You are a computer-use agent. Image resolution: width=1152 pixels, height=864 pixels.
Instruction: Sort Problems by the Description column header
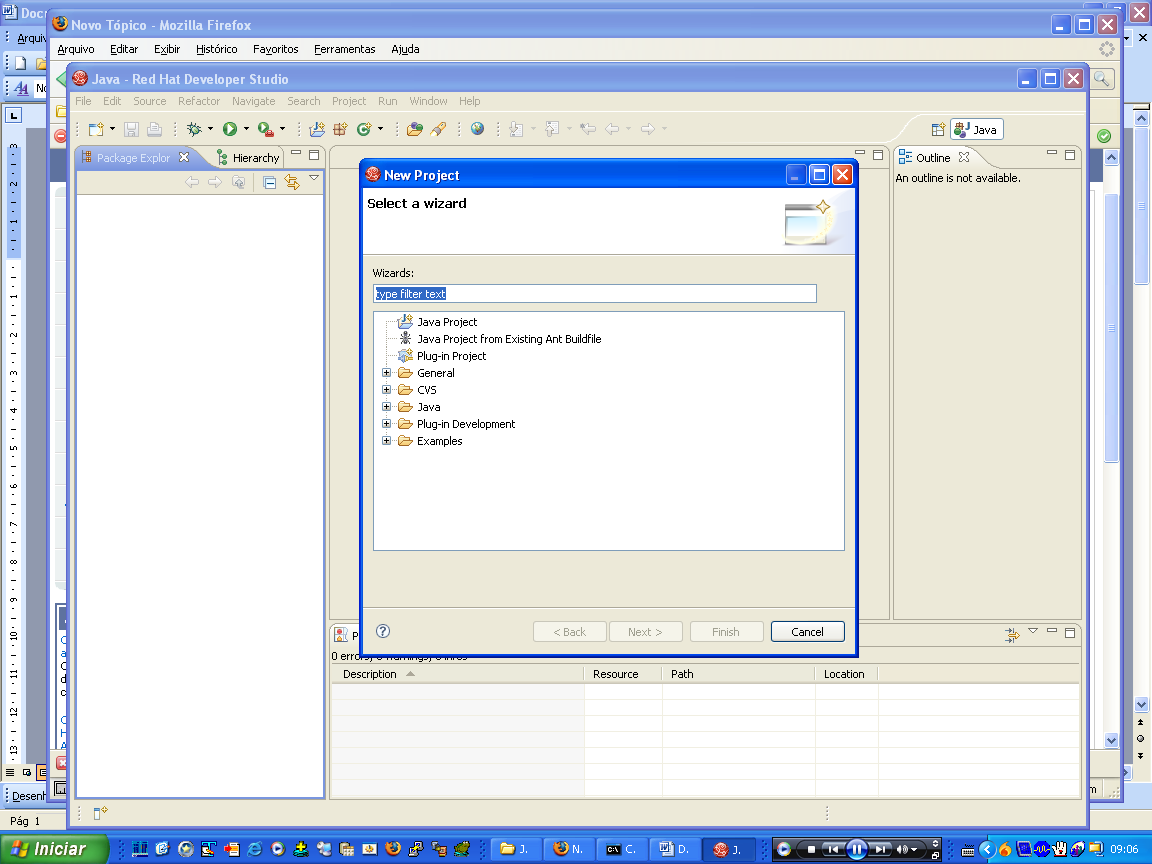click(x=457, y=674)
